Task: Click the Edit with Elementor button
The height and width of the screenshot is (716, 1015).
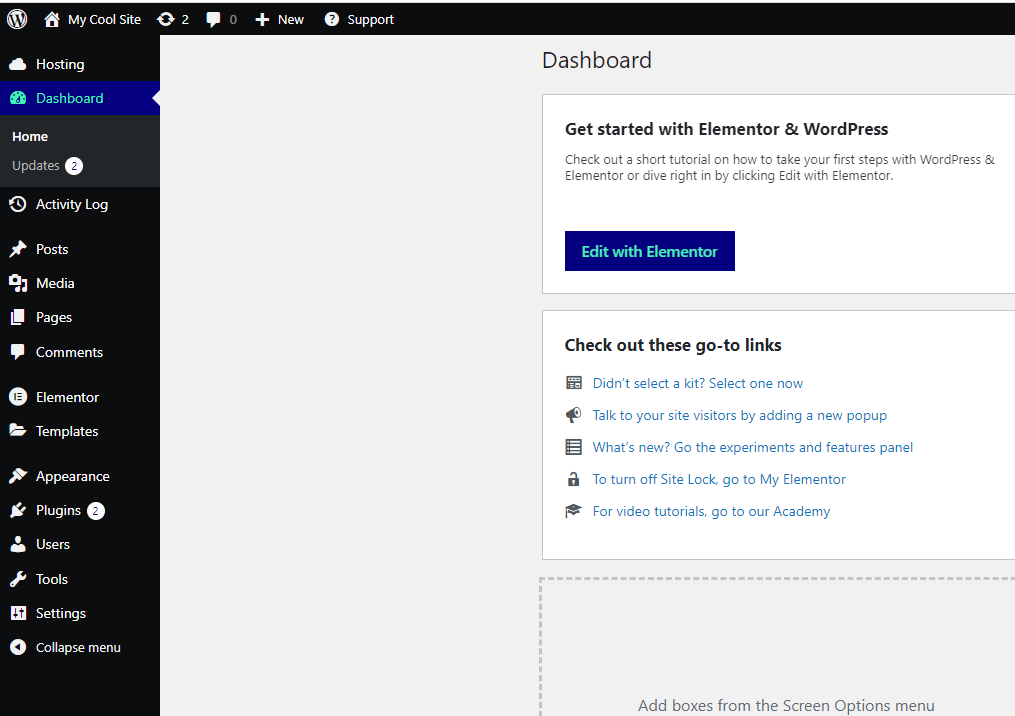Action: (649, 251)
